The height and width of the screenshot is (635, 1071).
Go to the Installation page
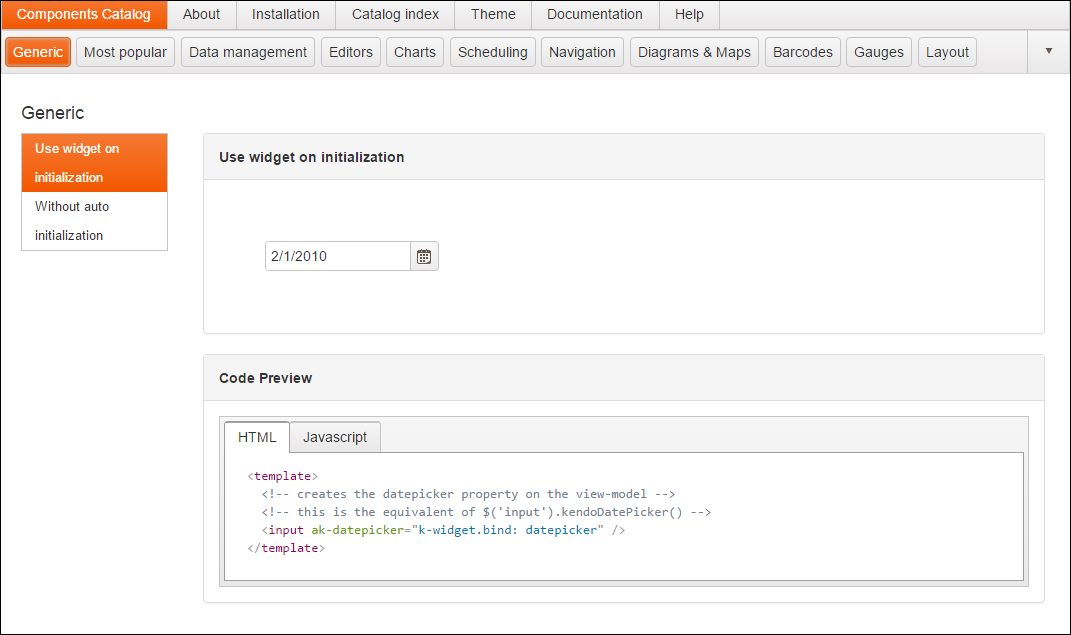(286, 14)
